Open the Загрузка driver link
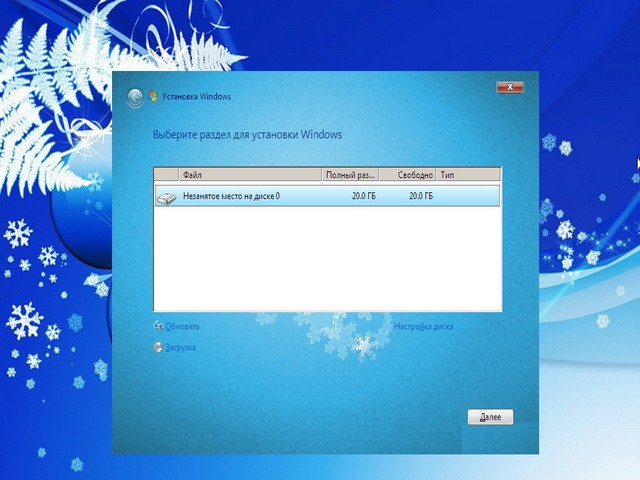Viewport: 640px width, 480px height. point(180,348)
